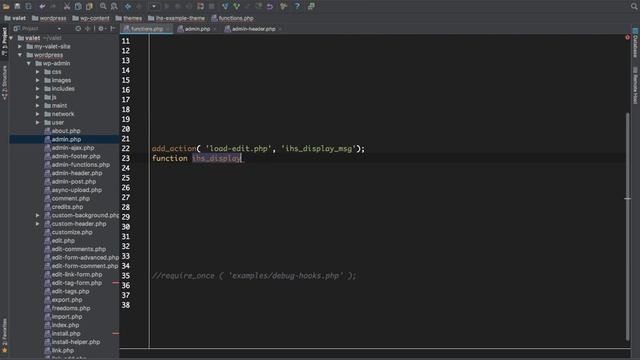Hide the Project panel with hide icon
640x360 pixels.
pos(113,29)
